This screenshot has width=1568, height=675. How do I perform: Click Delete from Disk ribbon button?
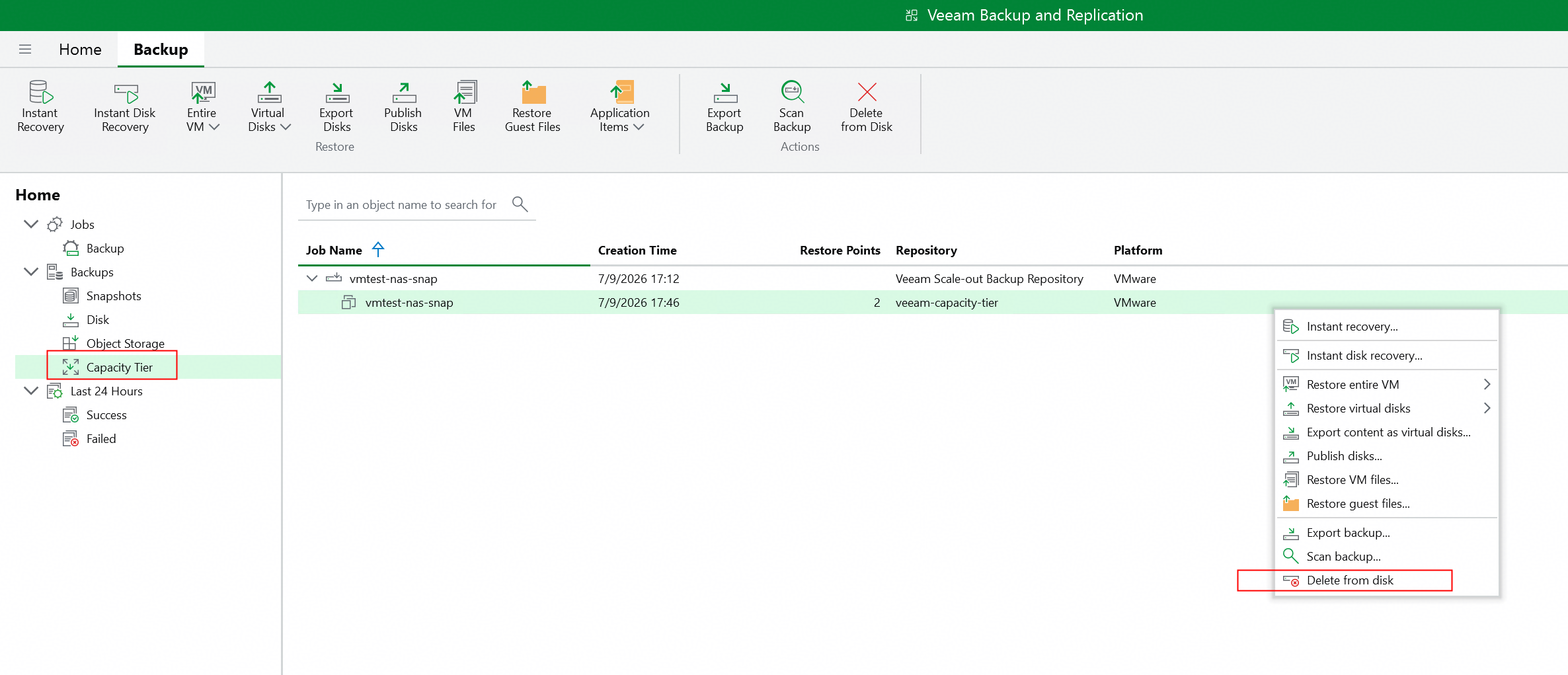pyautogui.click(x=867, y=106)
